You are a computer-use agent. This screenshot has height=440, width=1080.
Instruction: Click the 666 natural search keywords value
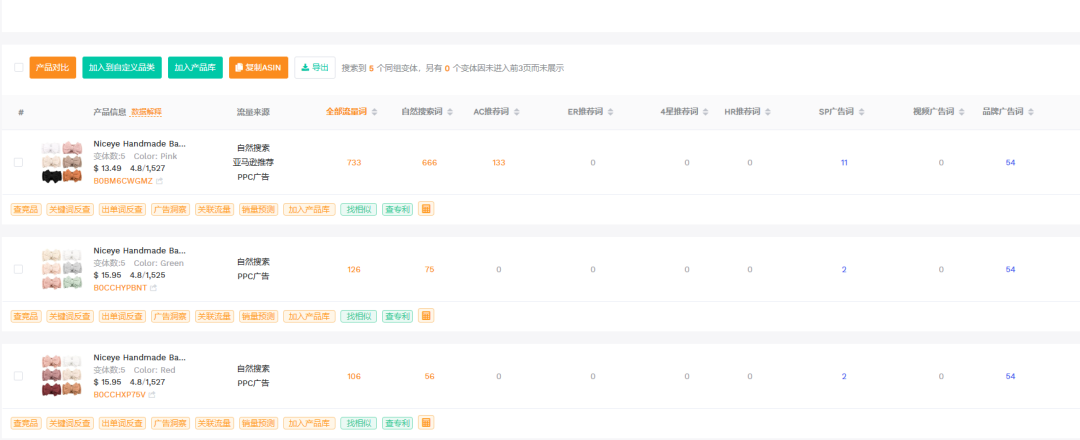tap(429, 163)
